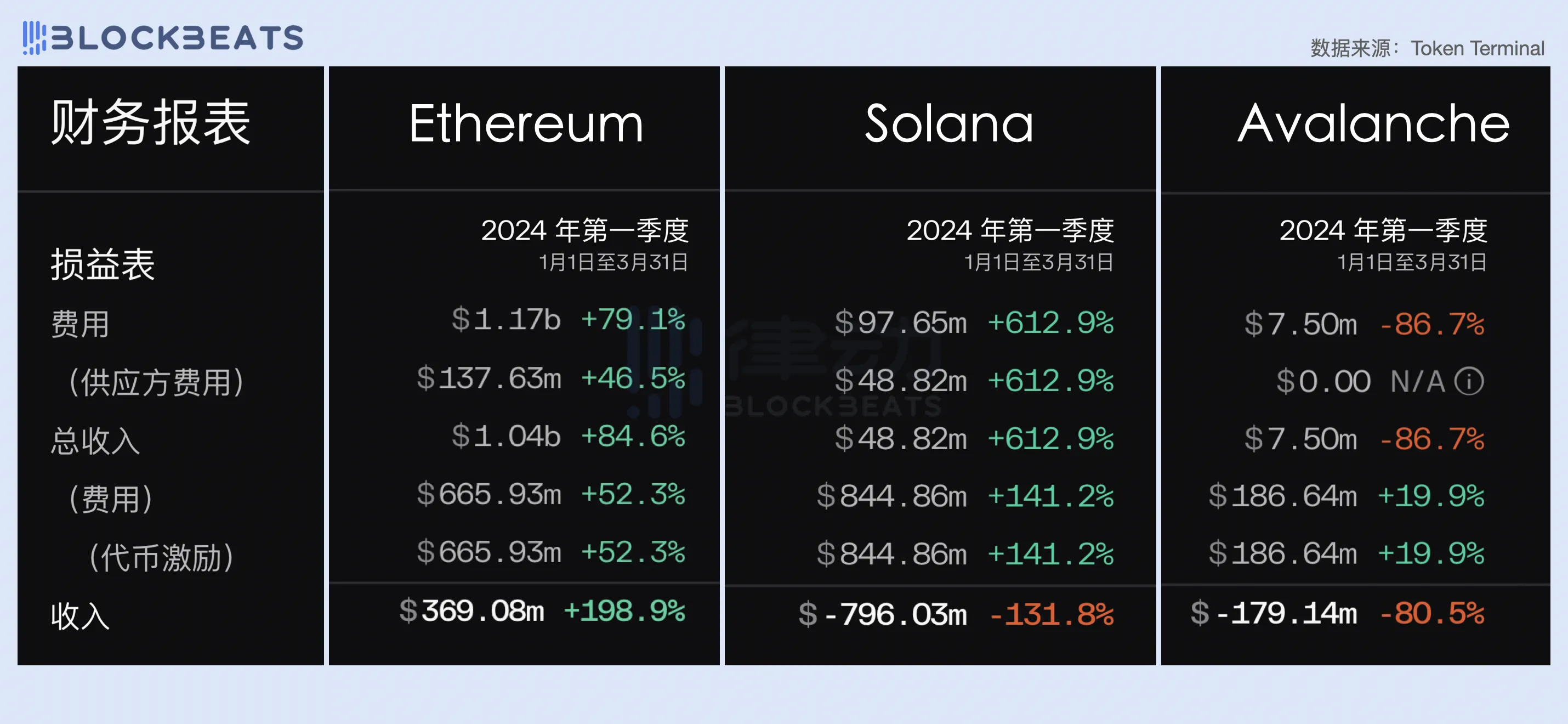1568x724 pixels.
Task: Select the Ethereum column header
Action: (x=526, y=124)
